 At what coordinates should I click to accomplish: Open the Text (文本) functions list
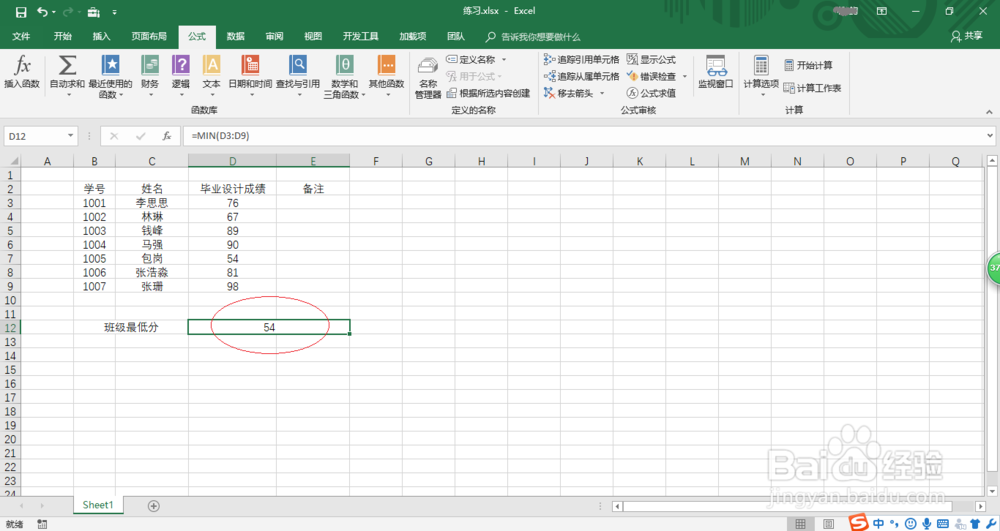[212, 75]
